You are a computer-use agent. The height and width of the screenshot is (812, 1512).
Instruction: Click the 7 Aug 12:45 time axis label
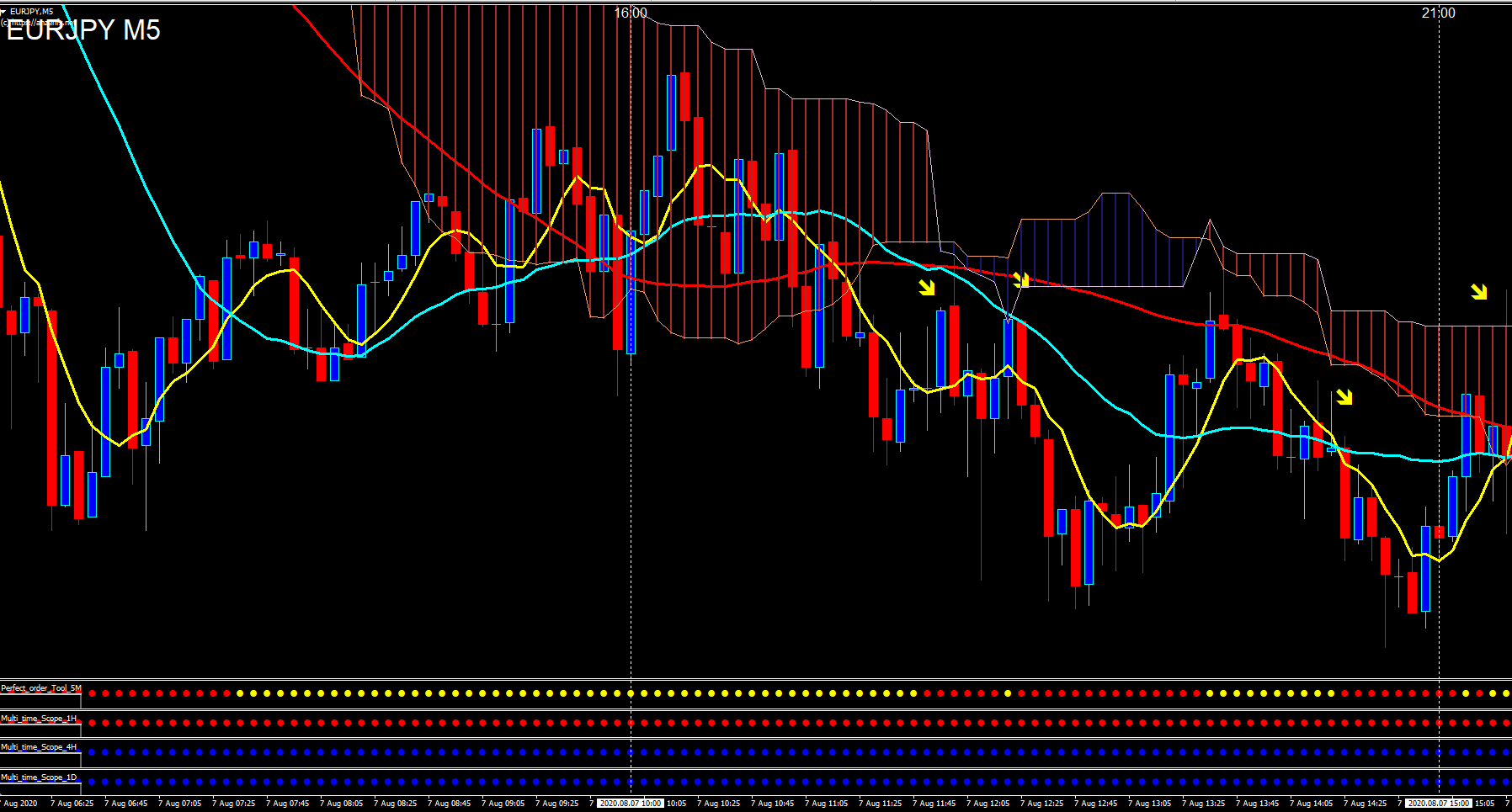click(x=1096, y=804)
